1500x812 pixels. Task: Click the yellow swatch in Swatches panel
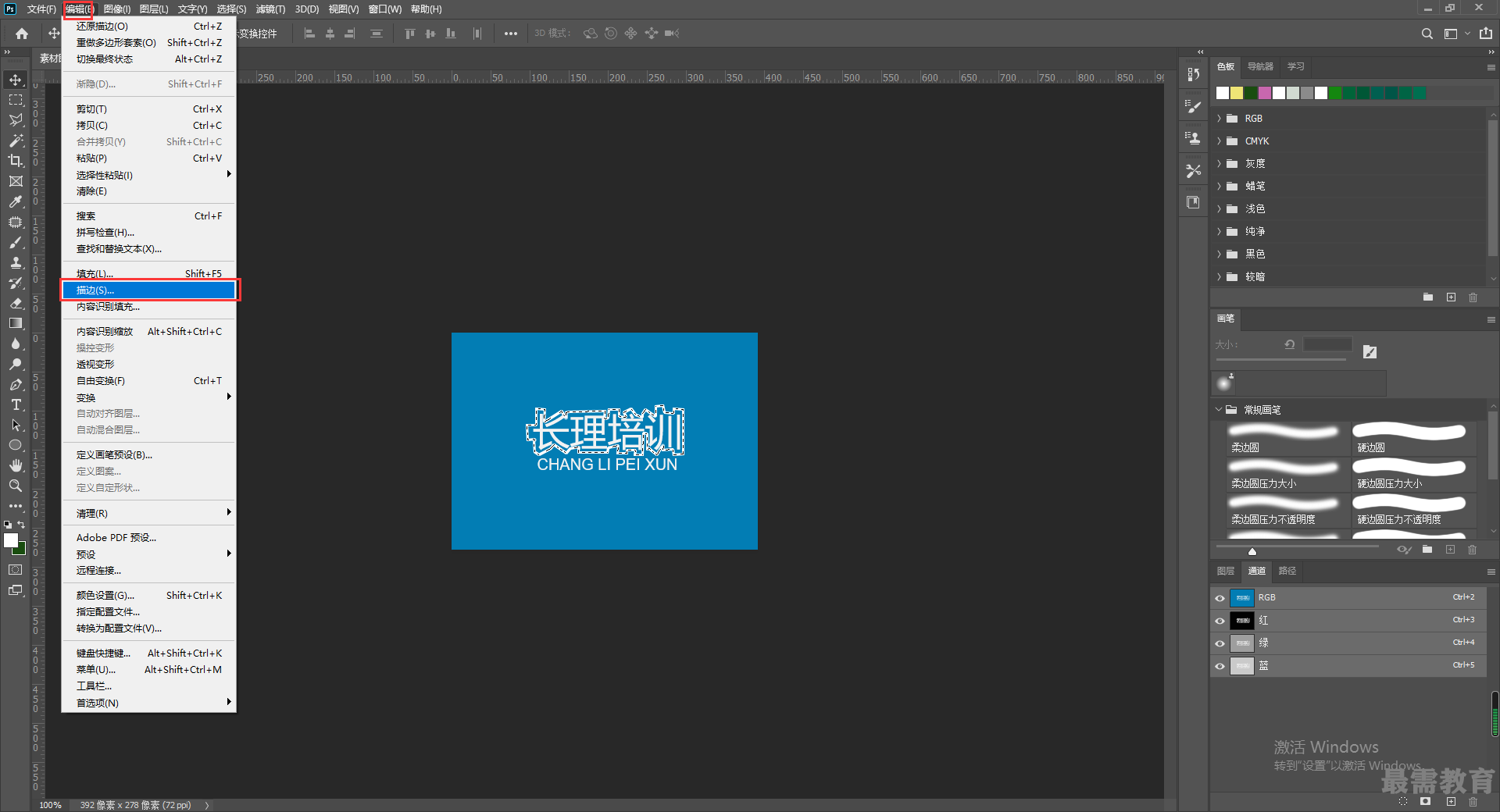(1237, 94)
